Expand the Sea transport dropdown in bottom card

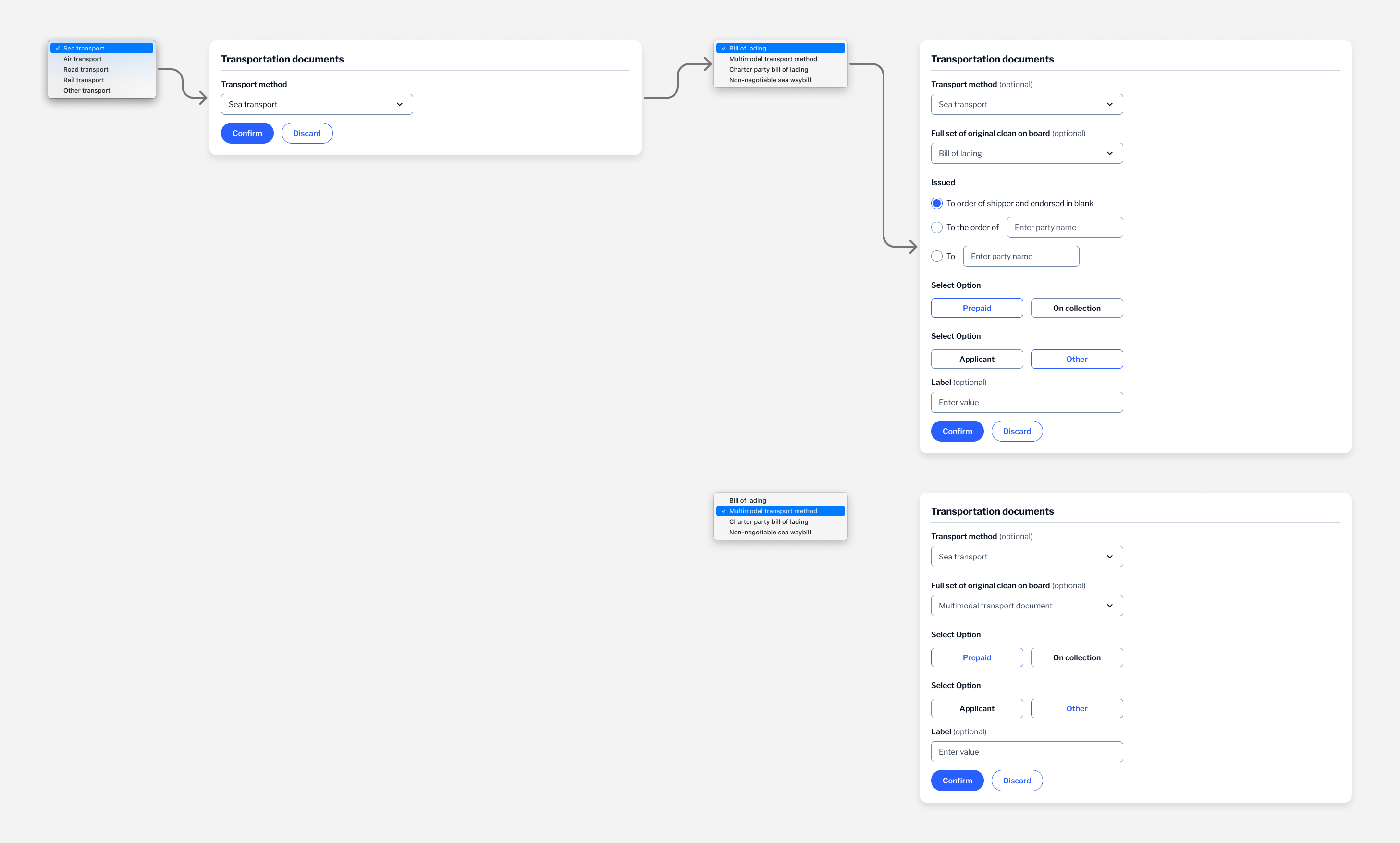pos(1026,556)
